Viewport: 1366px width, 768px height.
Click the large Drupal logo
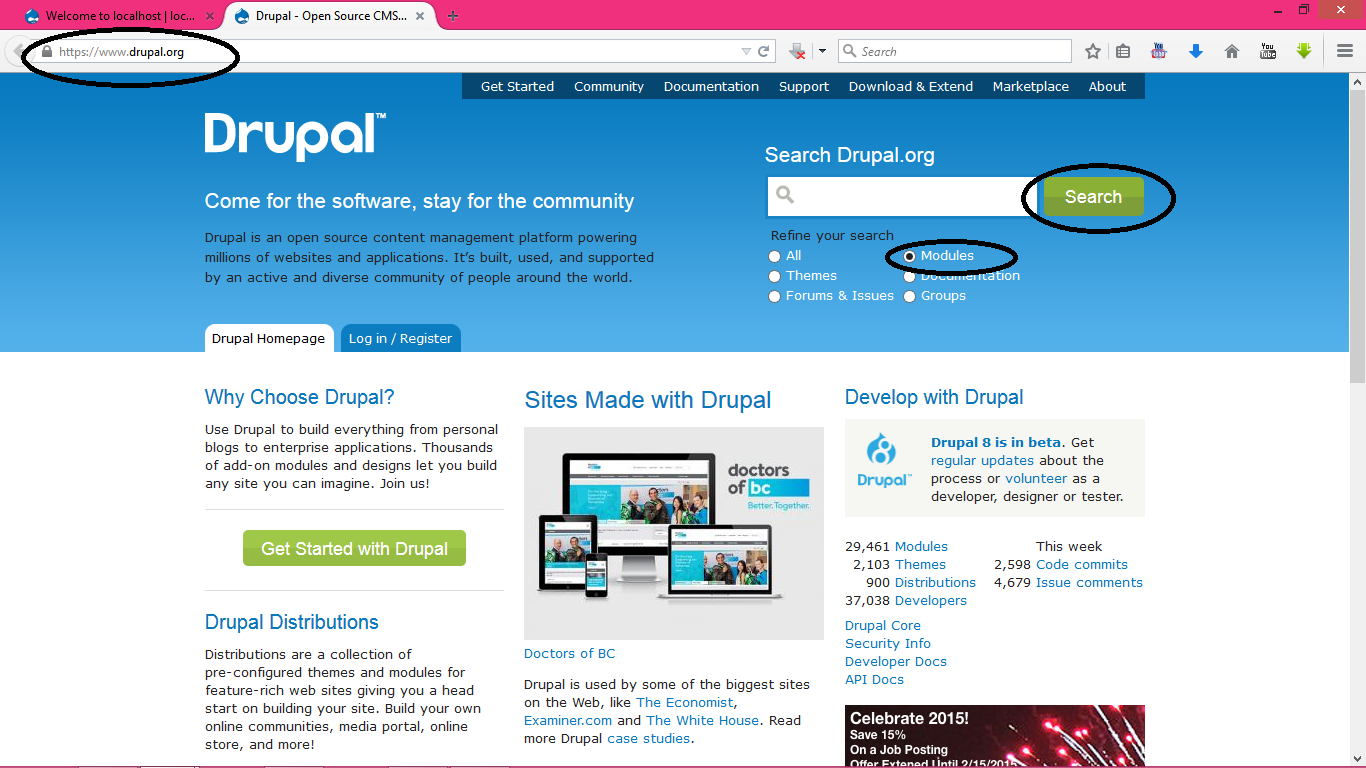pyautogui.click(x=295, y=136)
